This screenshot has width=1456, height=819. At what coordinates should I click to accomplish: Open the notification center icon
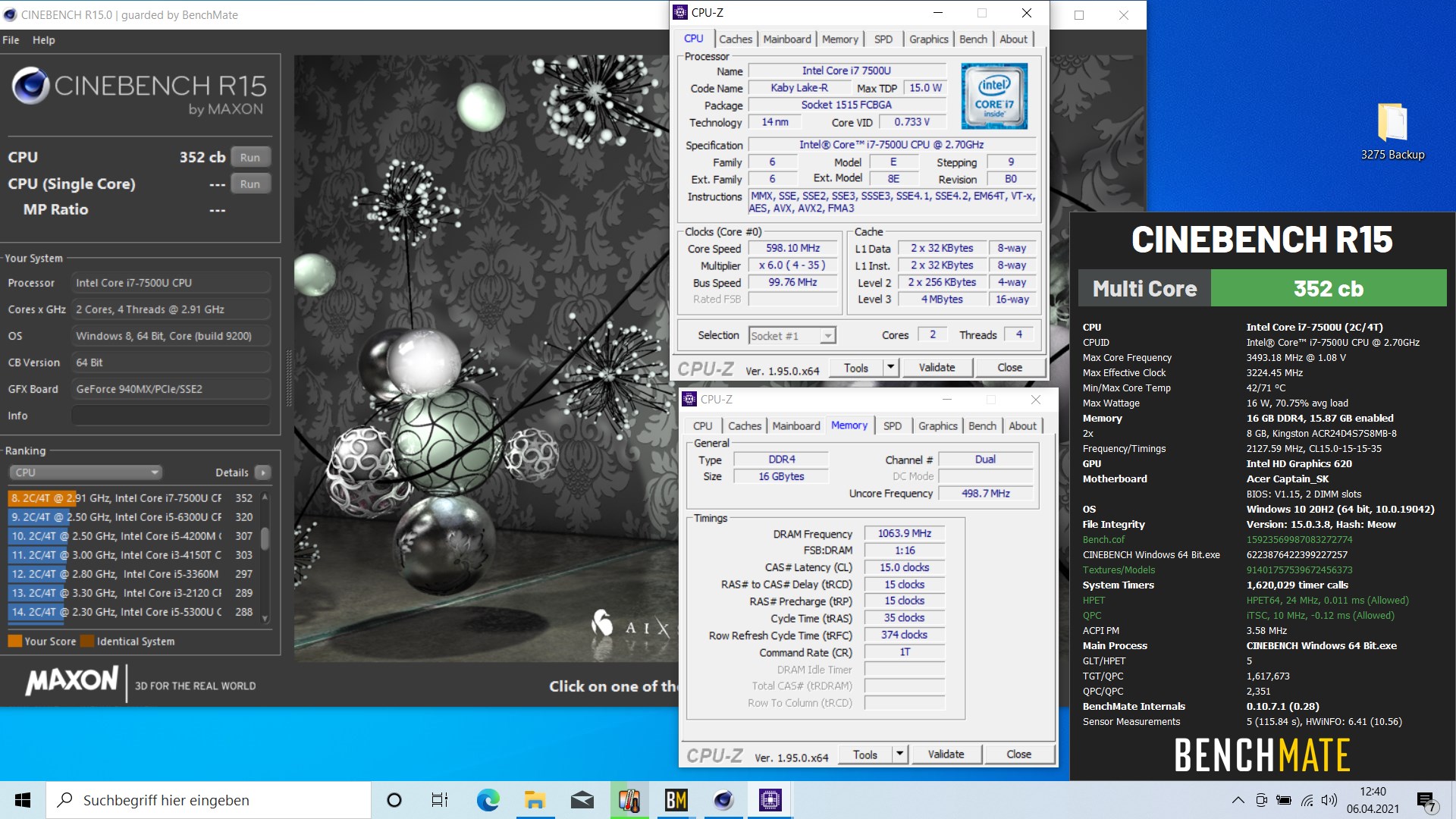pos(1426,801)
